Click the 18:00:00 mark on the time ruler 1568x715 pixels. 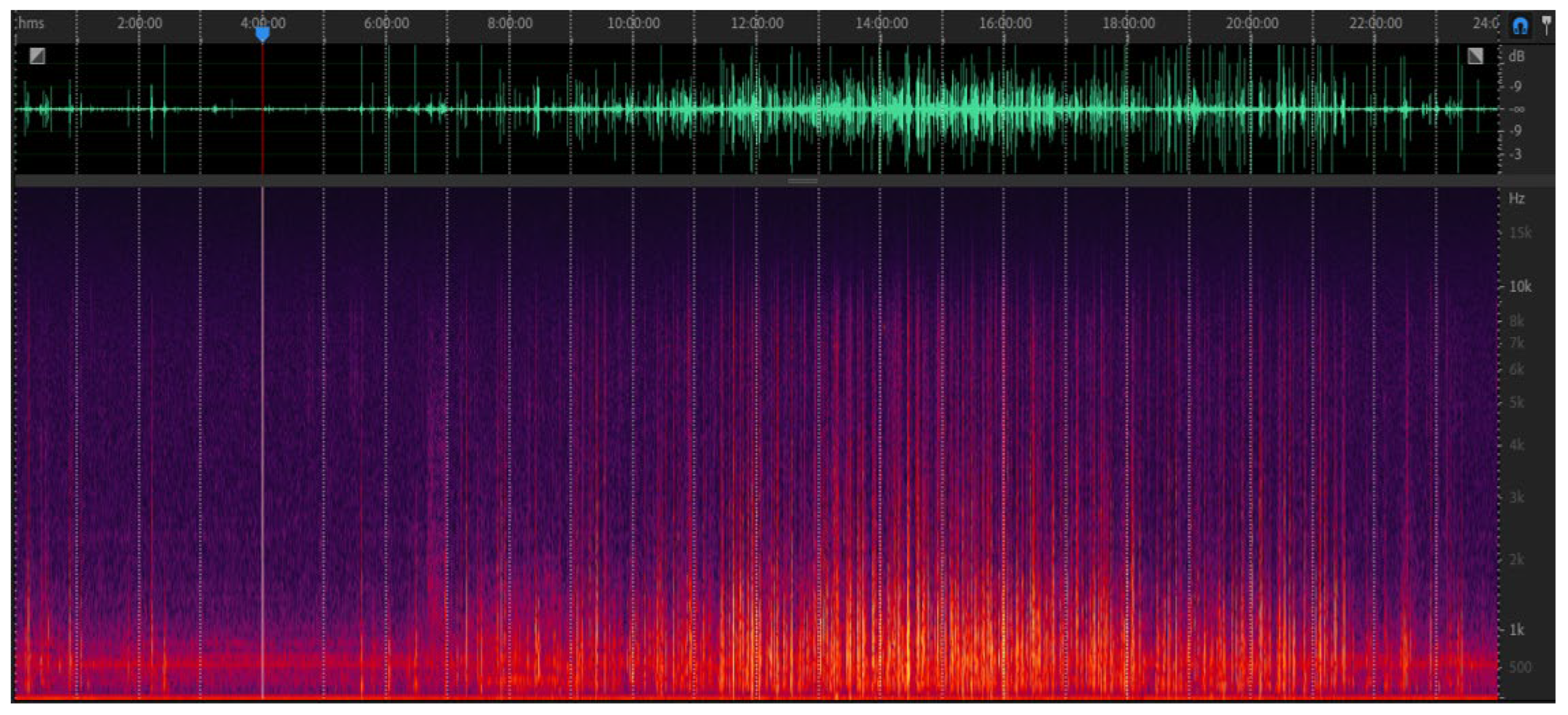(x=1128, y=23)
